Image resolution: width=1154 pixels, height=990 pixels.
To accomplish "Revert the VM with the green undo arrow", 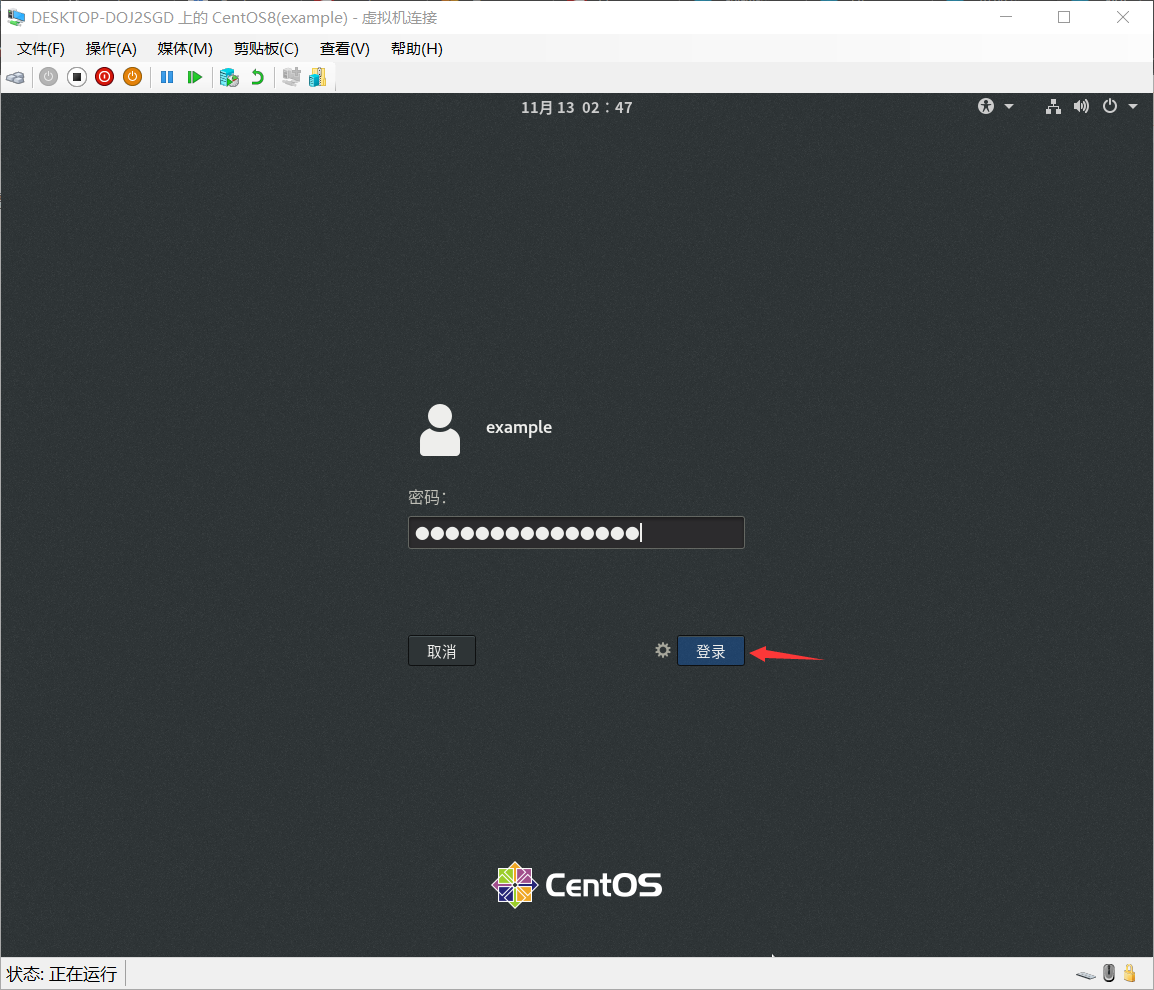I will [257, 77].
